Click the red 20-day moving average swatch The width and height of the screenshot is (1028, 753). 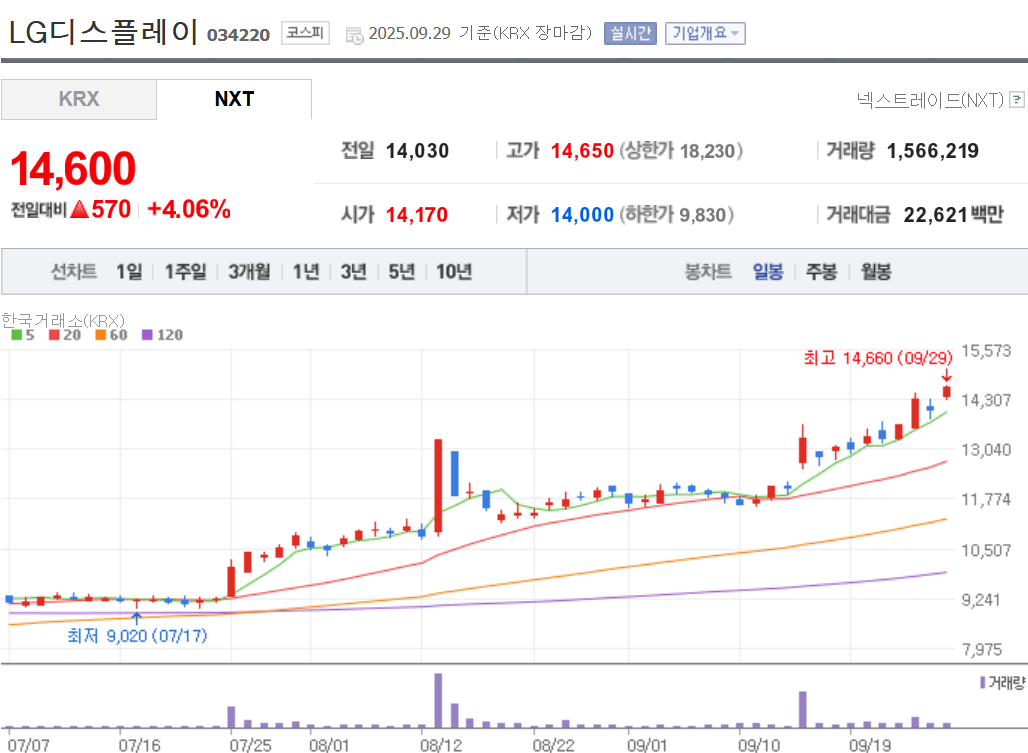click(x=54, y=335)
